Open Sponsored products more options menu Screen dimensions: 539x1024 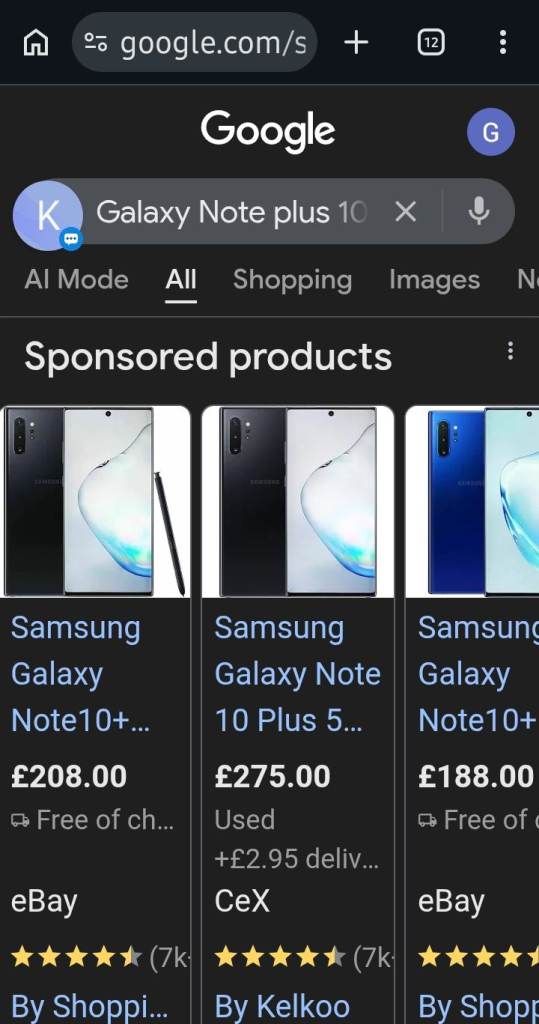point(510,351)
